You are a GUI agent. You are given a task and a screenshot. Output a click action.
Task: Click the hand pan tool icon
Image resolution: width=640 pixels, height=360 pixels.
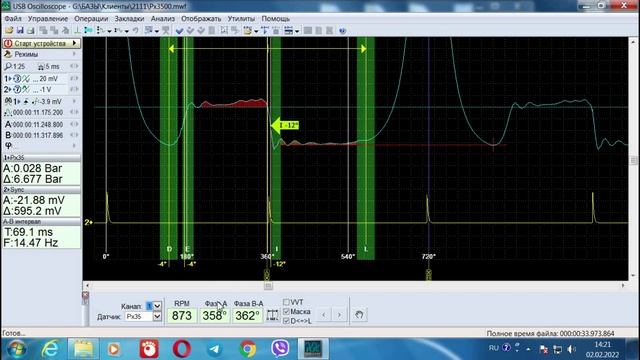point(359,315)
